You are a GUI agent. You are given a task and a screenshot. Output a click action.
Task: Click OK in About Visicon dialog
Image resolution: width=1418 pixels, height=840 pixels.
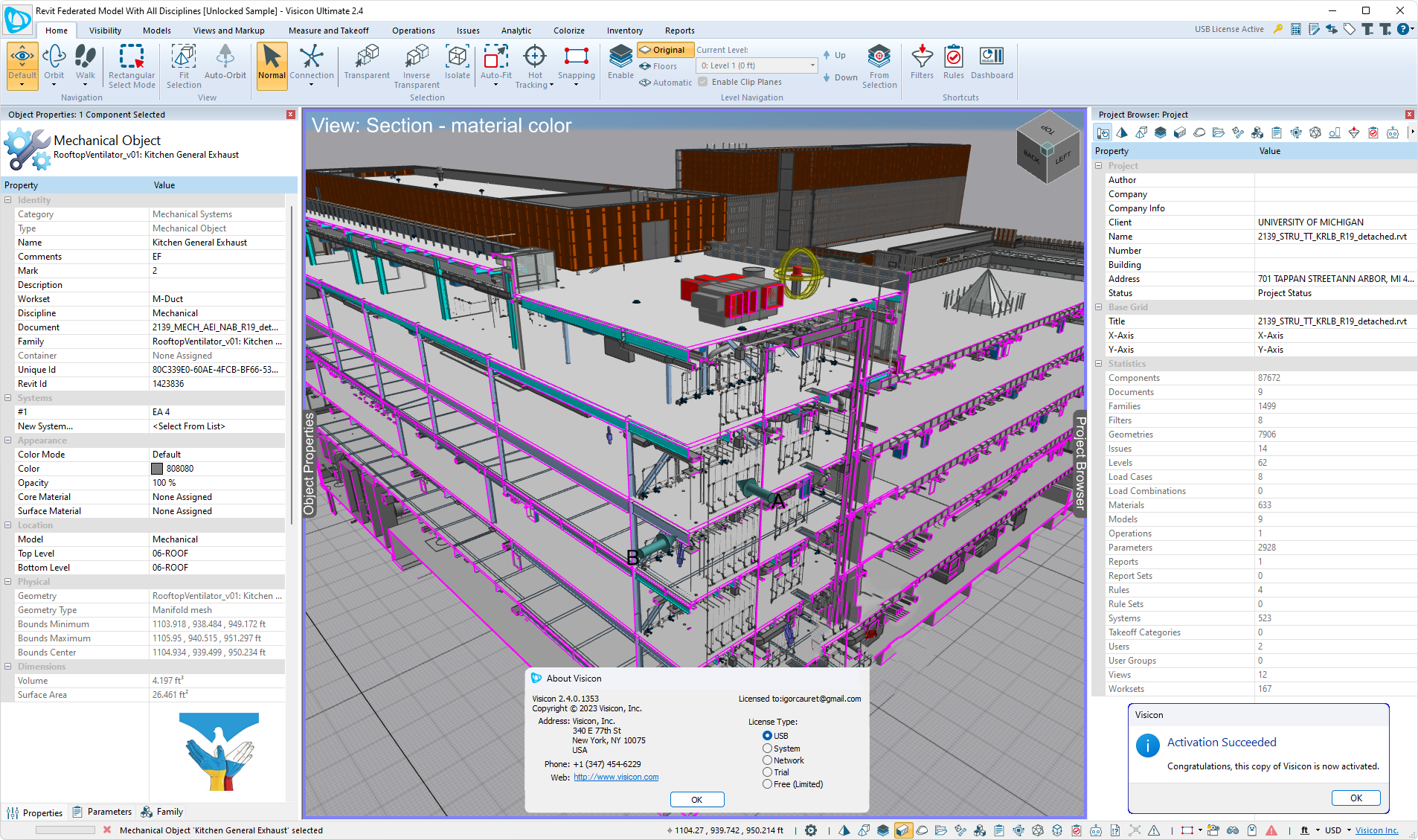click(697, 800)
